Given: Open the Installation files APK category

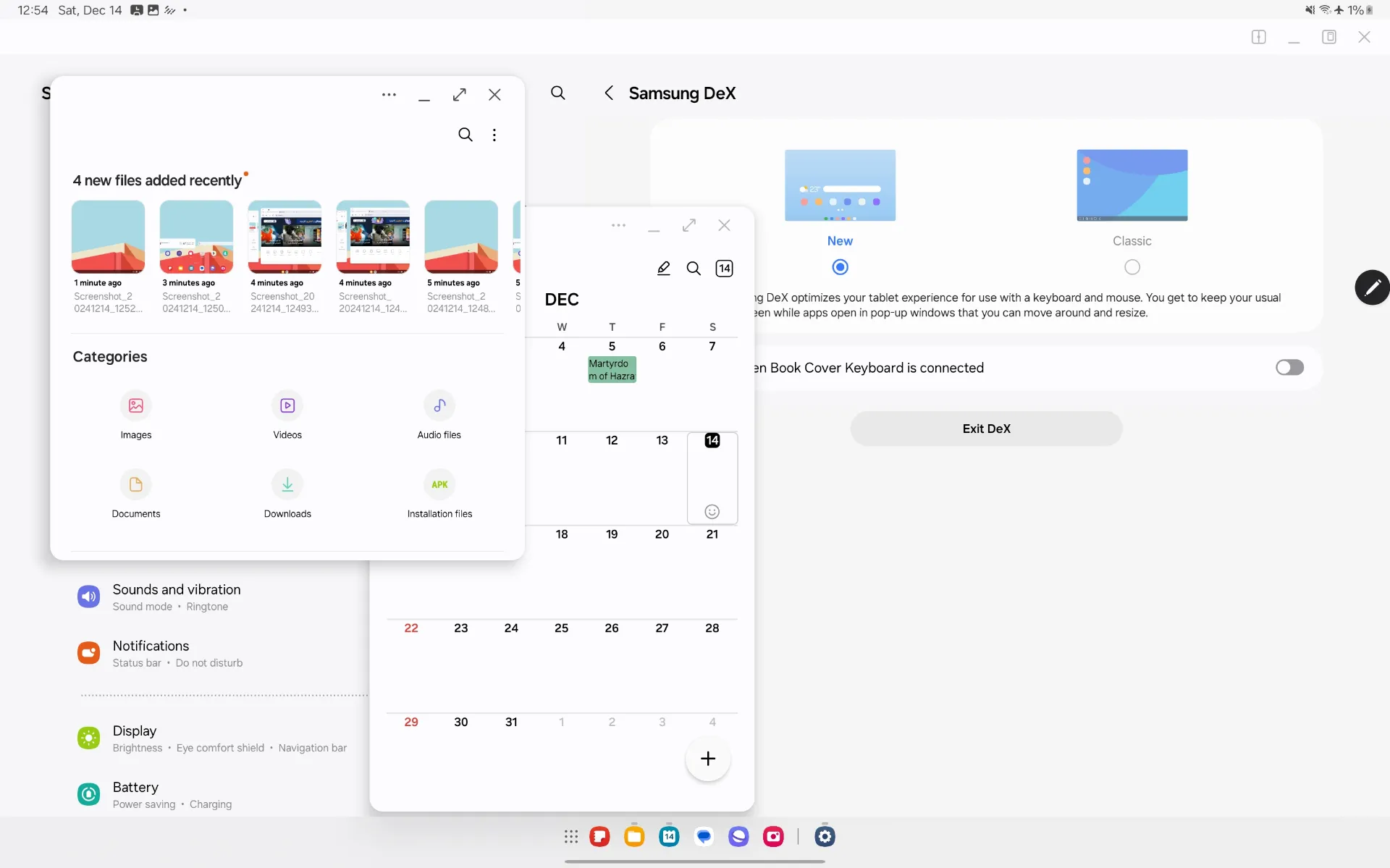Looking at the screenshot, I should 439,494.
